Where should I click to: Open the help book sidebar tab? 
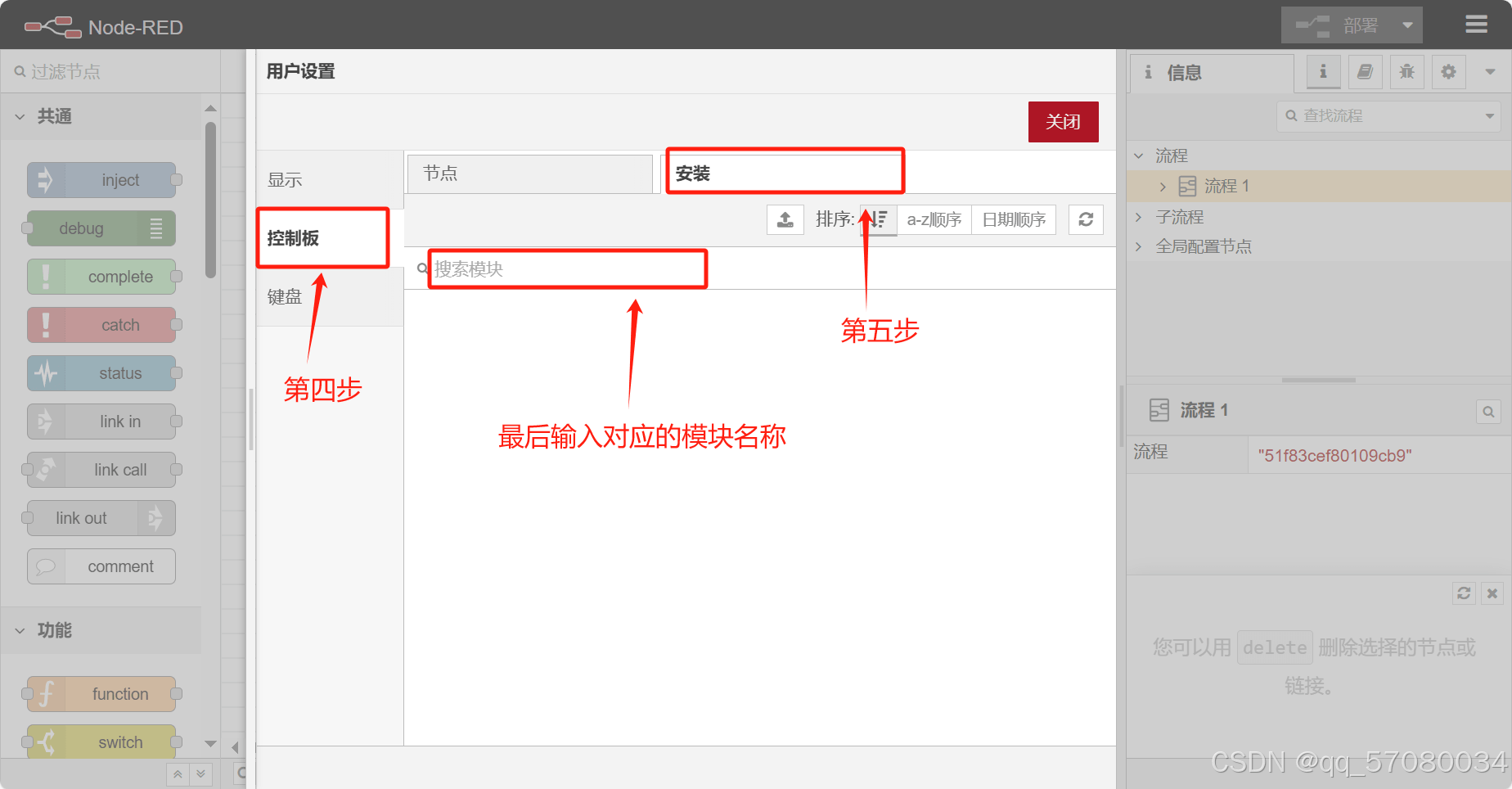tap(1365, 72)
